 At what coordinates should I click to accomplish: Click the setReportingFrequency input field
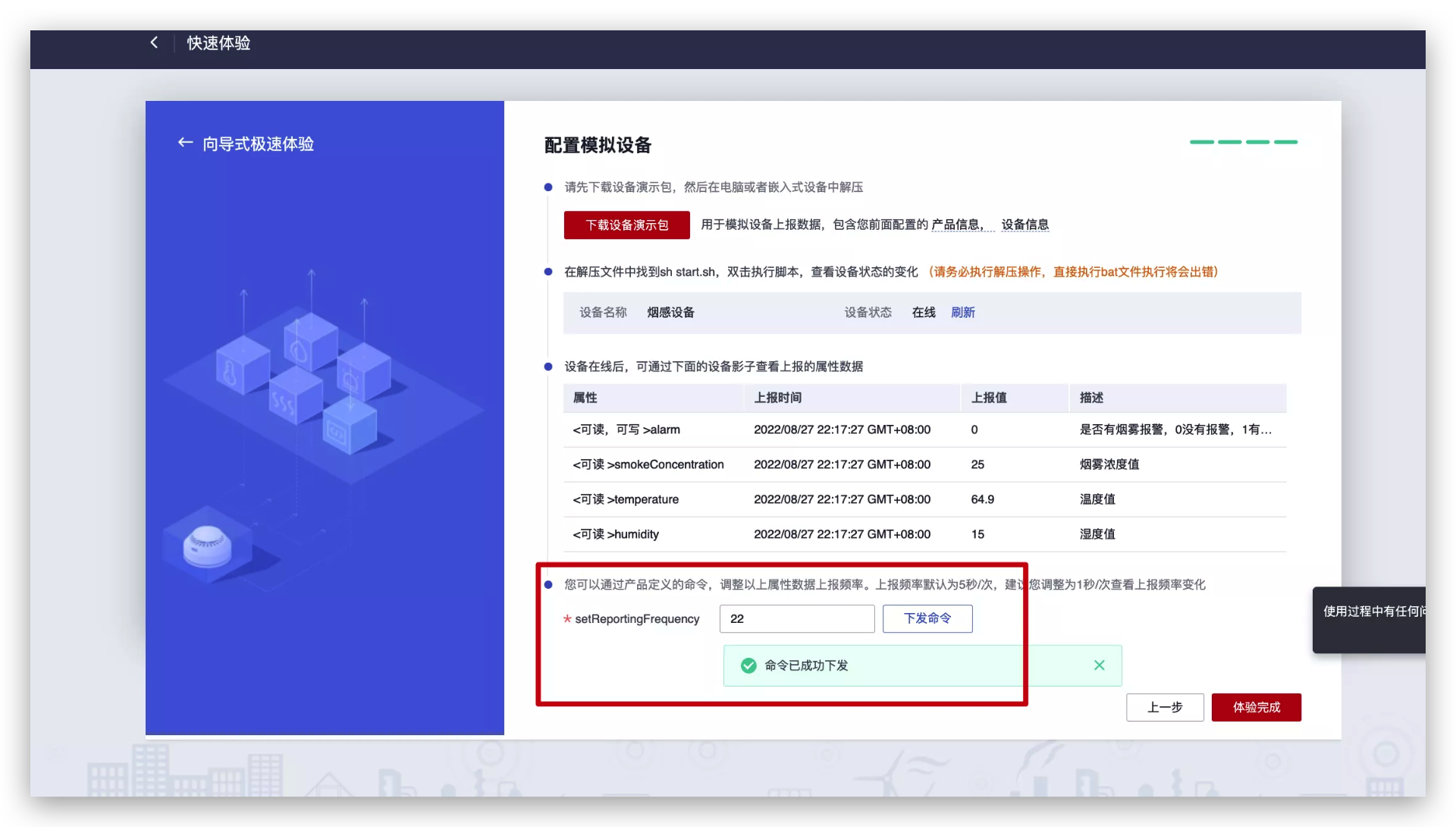pyautogui.click(x=796, y=619)
